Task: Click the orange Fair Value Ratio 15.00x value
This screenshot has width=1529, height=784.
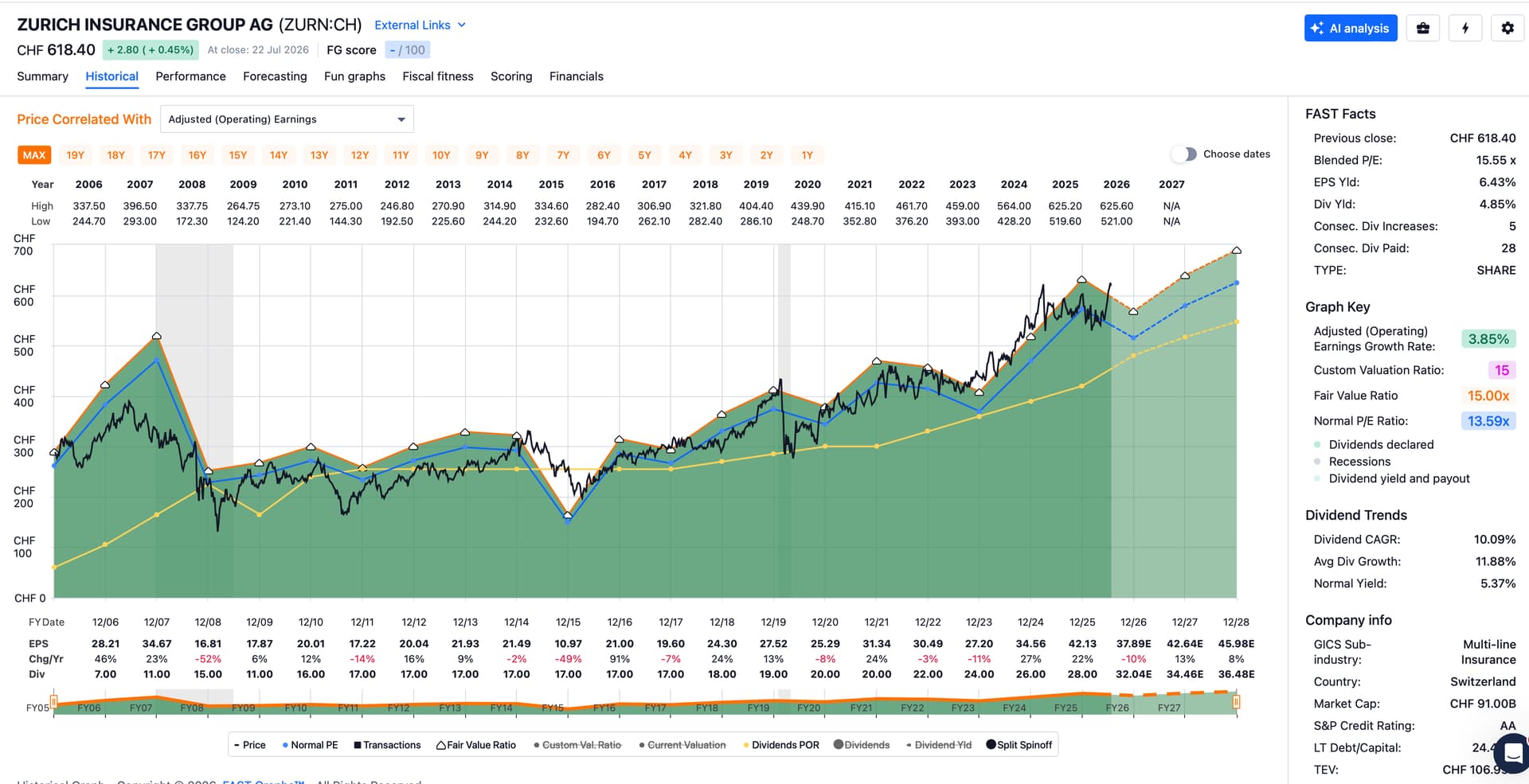Action: click(x=1488, y=396)
